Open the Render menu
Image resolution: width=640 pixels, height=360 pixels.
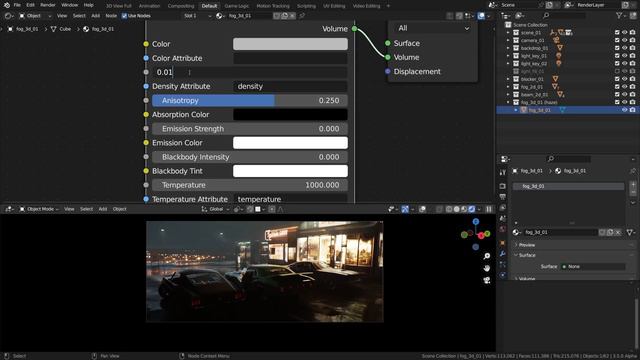48,5
